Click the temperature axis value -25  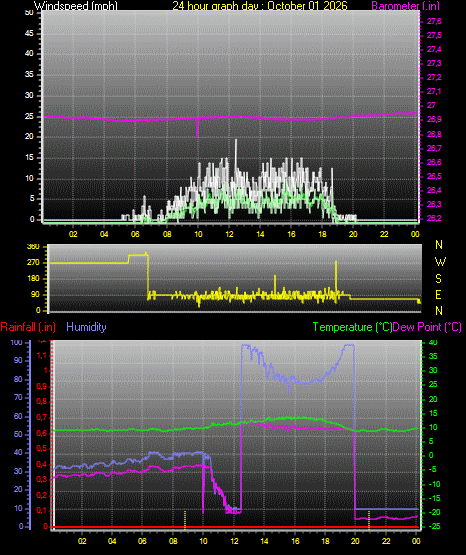point(435,526)
